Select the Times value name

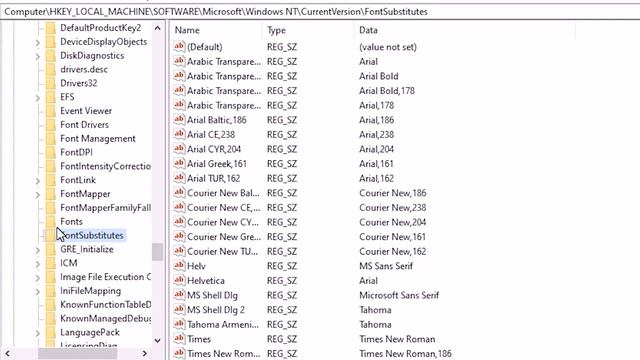pyautogui.click(x=199, y=339)
